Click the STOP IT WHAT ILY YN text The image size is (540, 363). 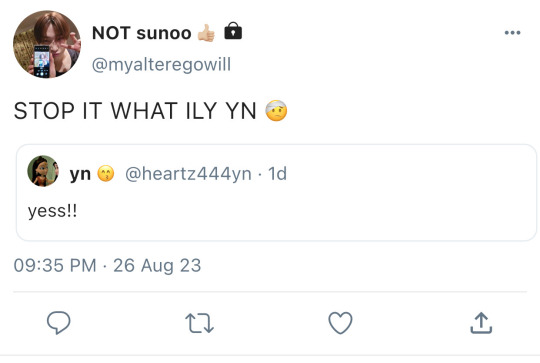pos(135,111)
